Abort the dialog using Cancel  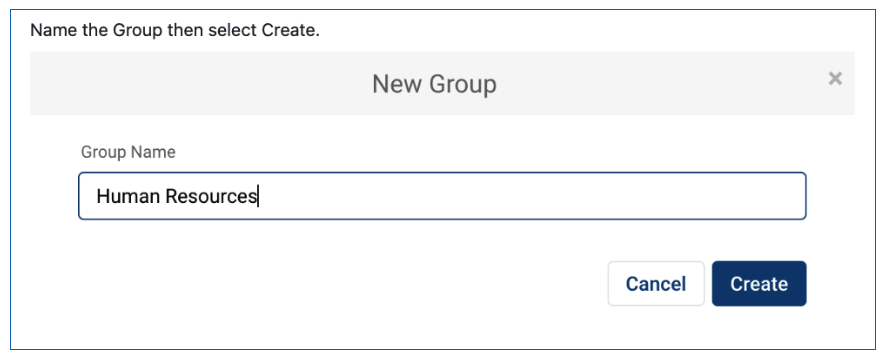tap(656, 283)
